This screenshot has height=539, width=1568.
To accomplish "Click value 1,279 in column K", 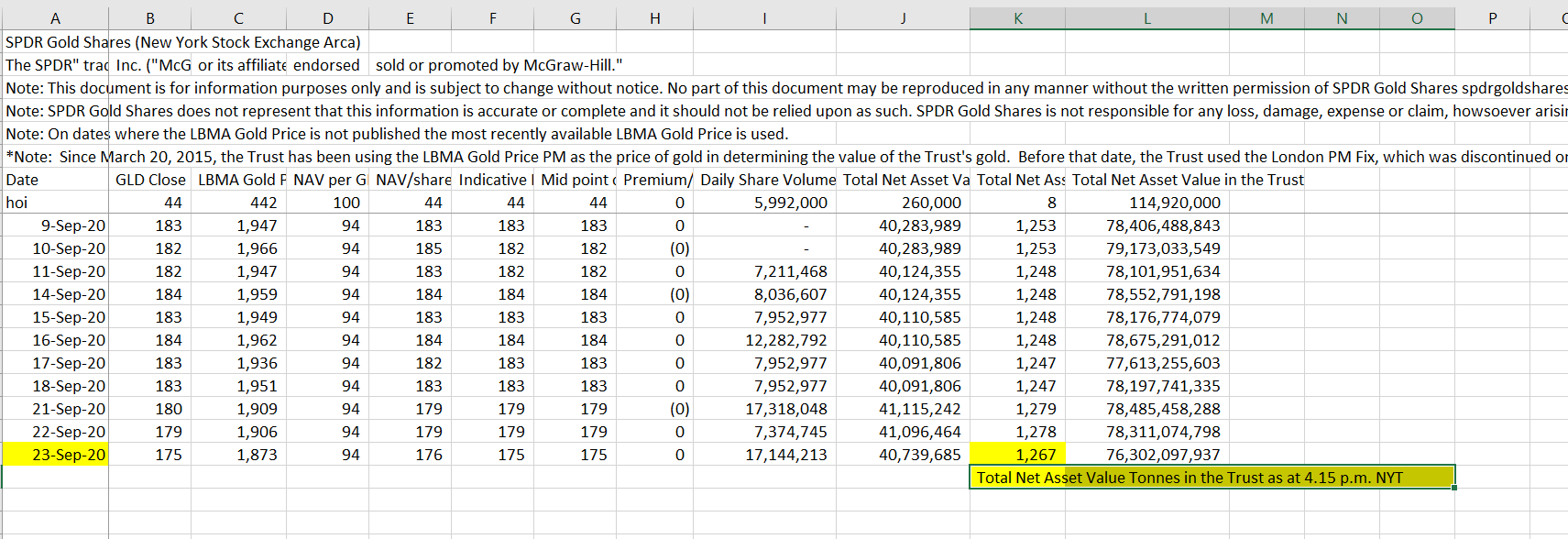I will point(1017,409).
